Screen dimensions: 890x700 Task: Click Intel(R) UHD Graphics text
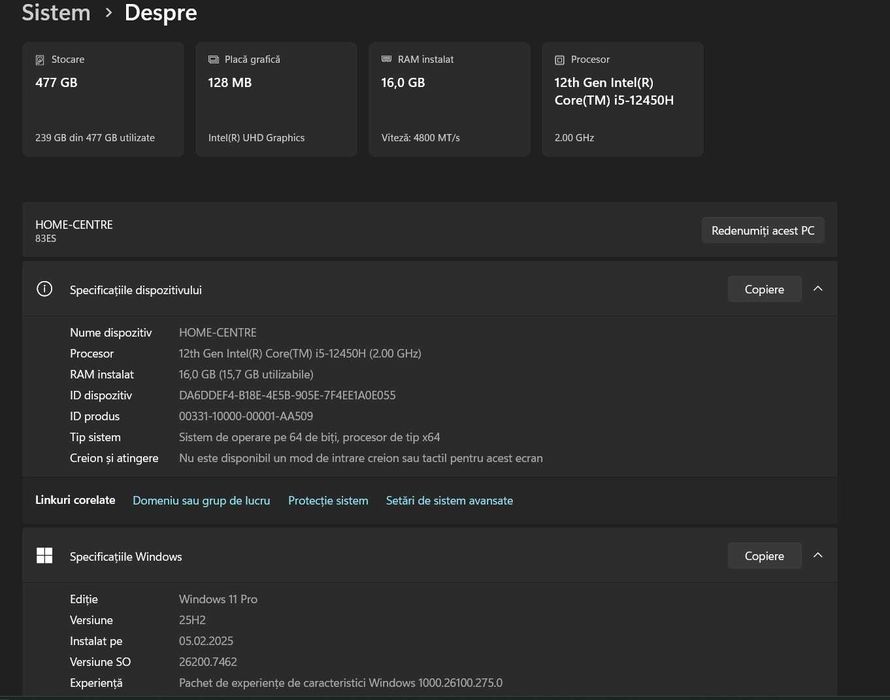[x=257, y=138]
